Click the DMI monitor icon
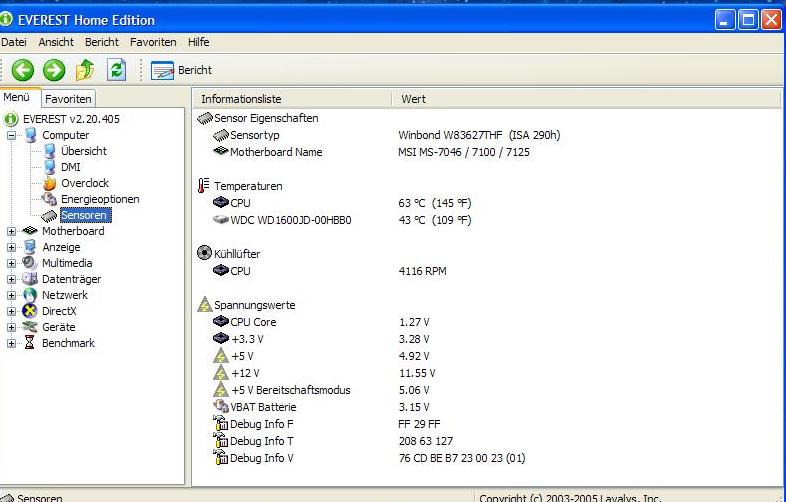Image resolution: width=786 pixels, height=502 pixels. coord(50,167)
